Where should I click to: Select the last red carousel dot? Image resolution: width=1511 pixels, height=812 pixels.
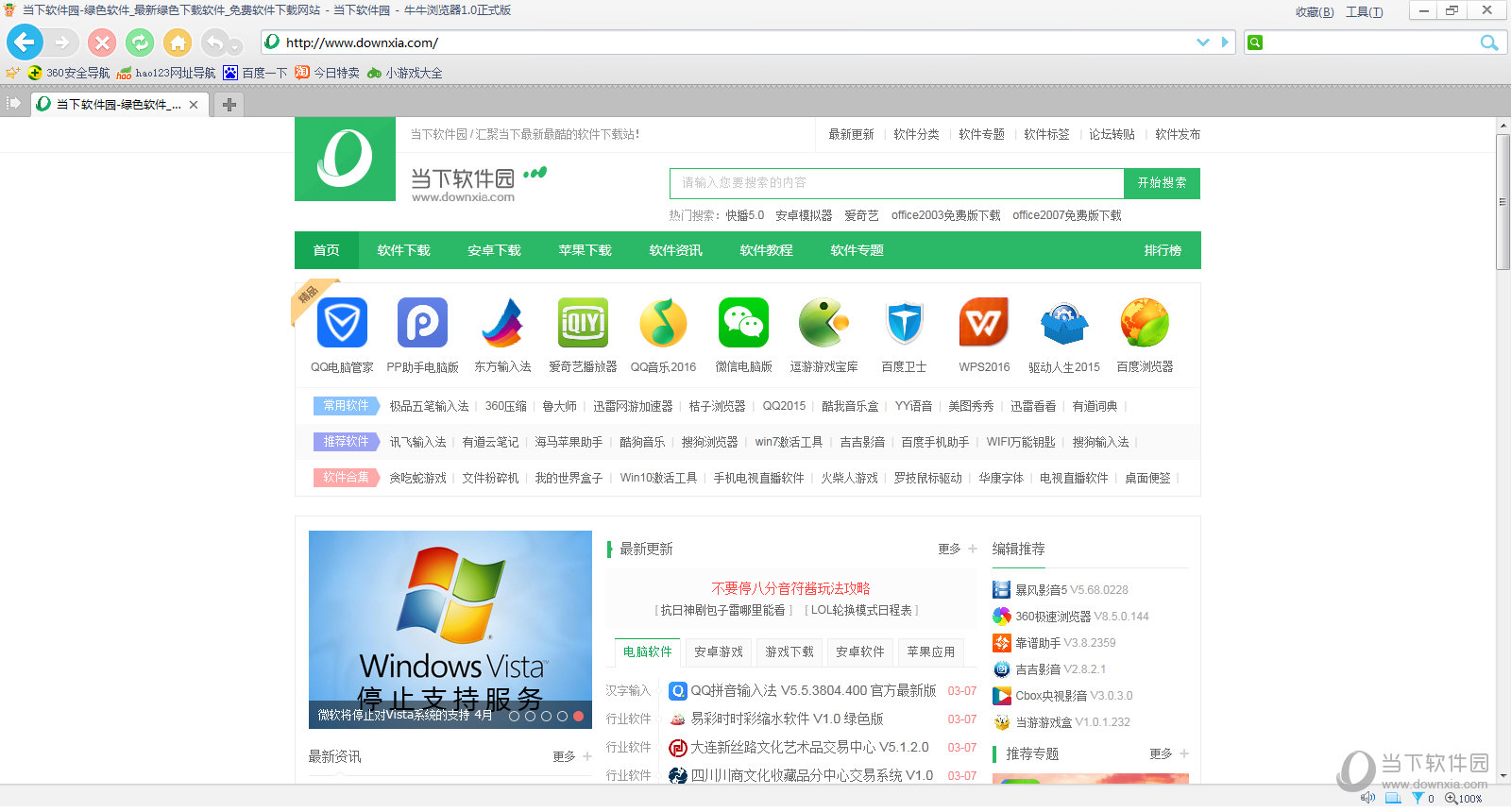(x=578, y=717)
